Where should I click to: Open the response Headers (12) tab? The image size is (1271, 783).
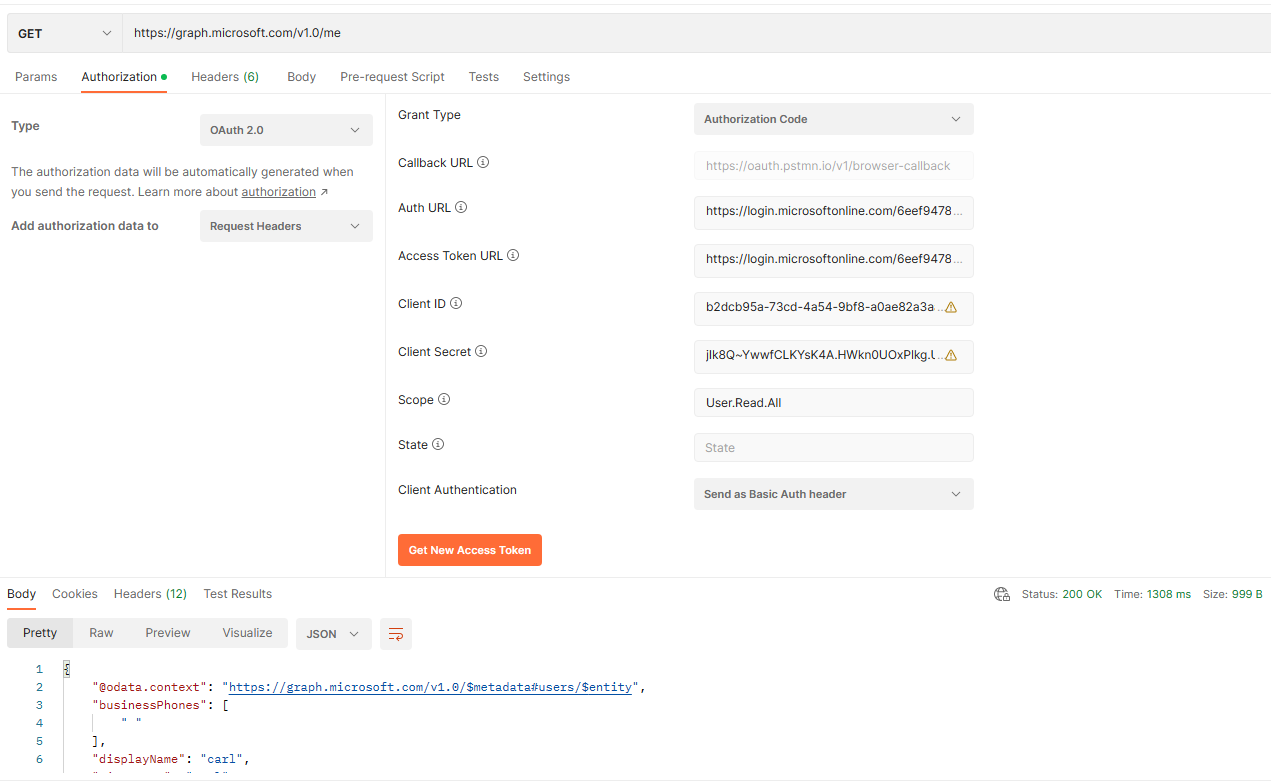[x=150, y=594]
